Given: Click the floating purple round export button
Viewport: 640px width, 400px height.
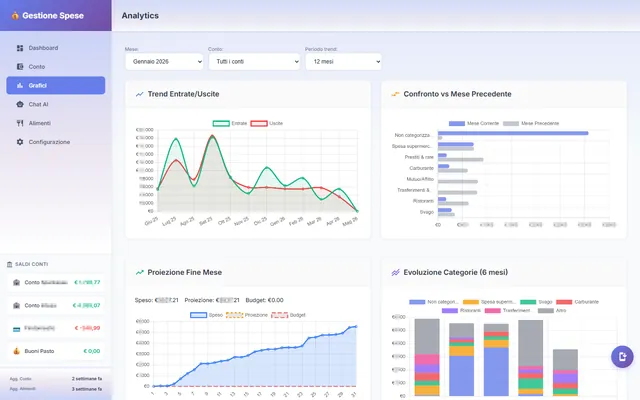Looking at the screenshot, I should (622, 356).
